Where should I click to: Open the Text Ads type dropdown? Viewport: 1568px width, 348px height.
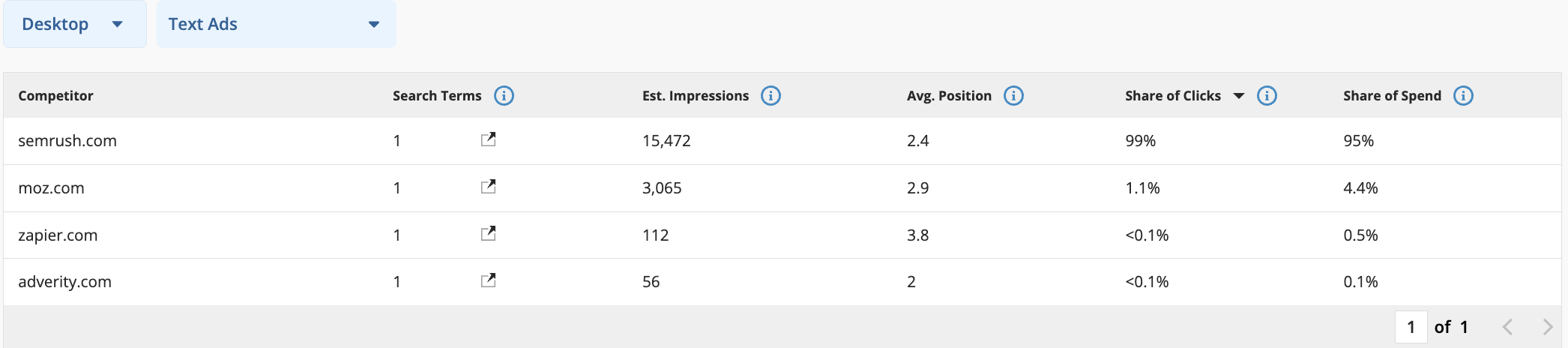pos(277,24)
